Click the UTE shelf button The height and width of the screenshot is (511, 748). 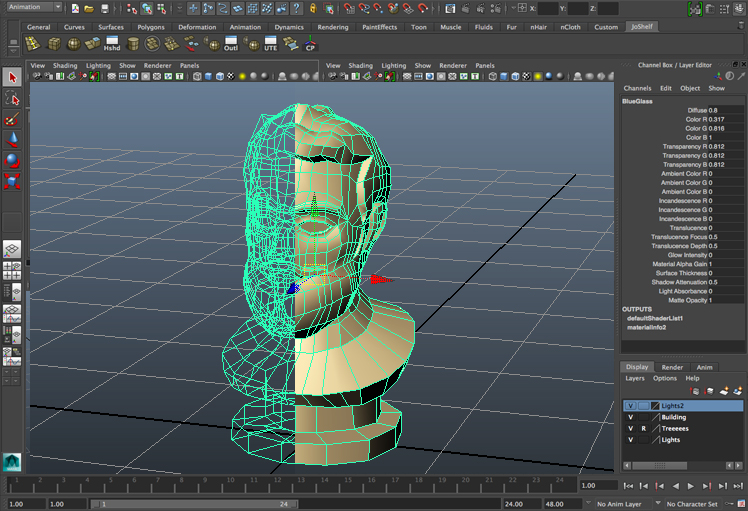click(270, 44)
